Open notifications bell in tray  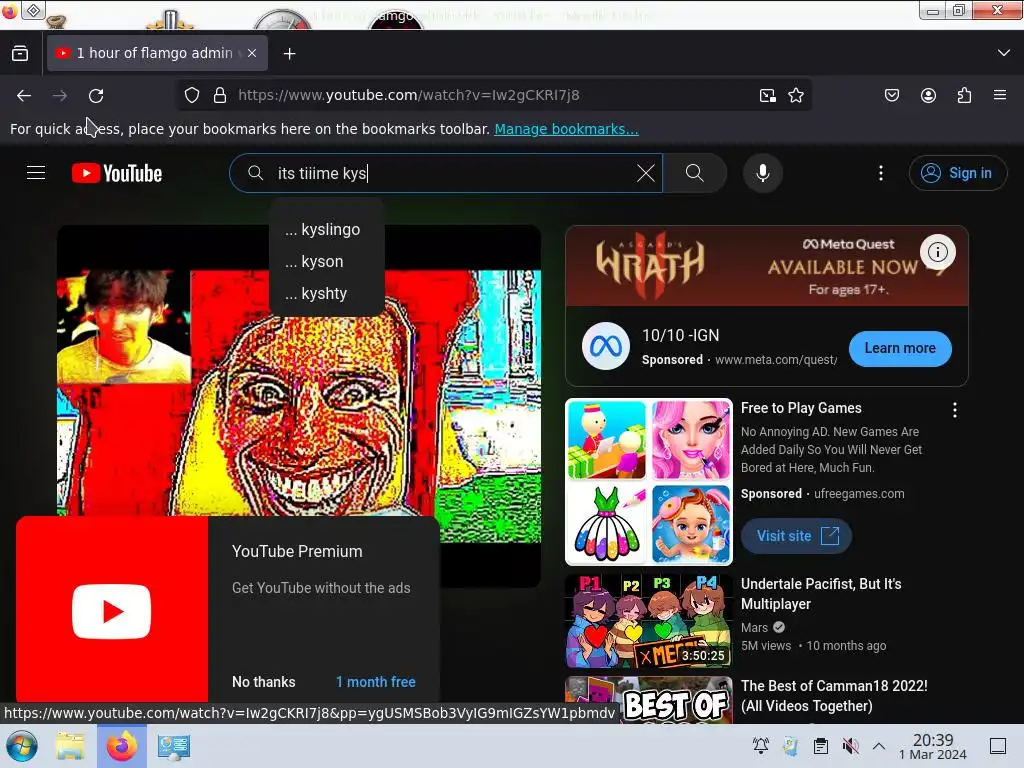760,746
